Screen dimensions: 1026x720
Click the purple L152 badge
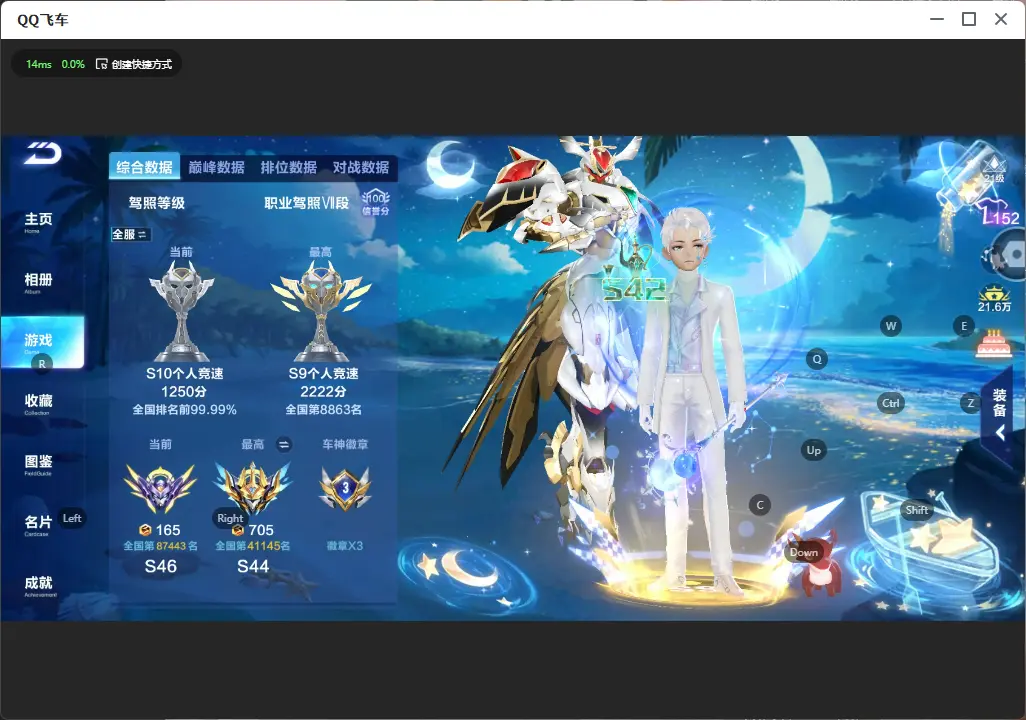click(x=1001, y=216)
